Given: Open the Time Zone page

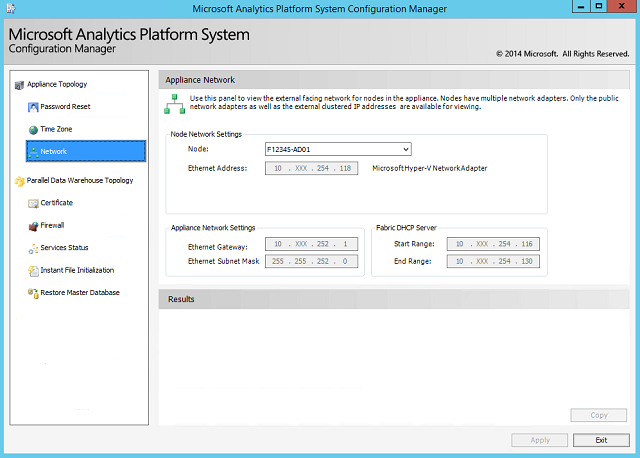Looking at the screenshot, I should 56,129.
